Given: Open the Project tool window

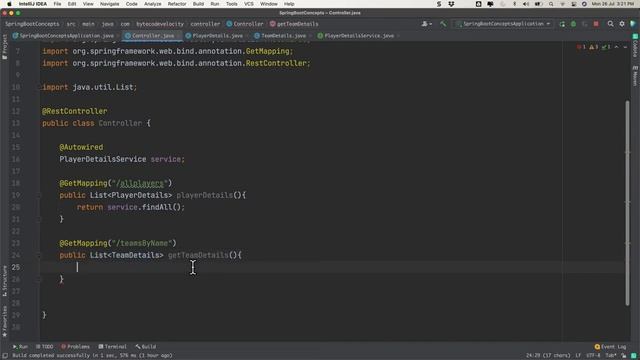Looking at the screenshot, I should pyautogui.click(x=4, y=47).
